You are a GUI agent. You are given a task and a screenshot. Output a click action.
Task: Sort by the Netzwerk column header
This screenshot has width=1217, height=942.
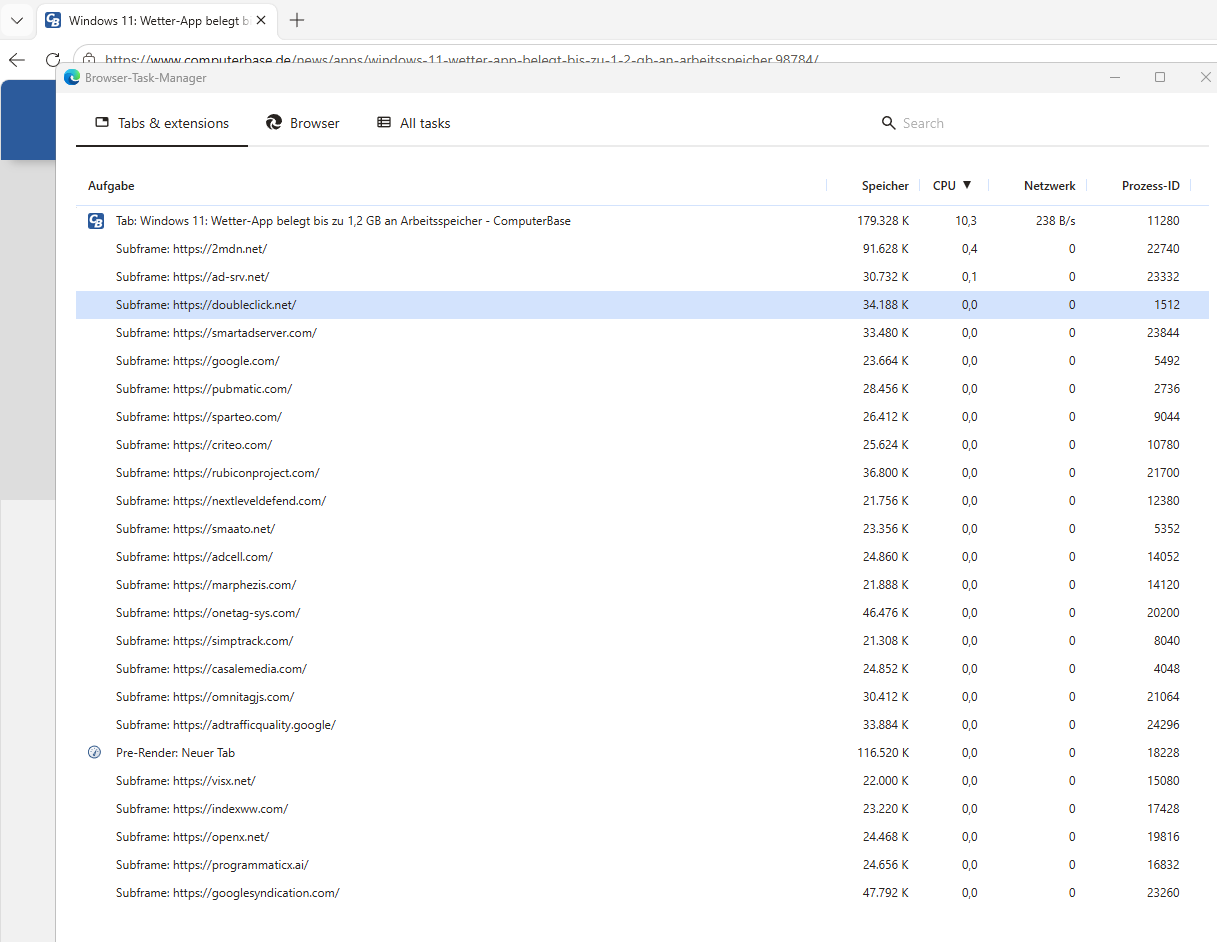point(1049,186)
